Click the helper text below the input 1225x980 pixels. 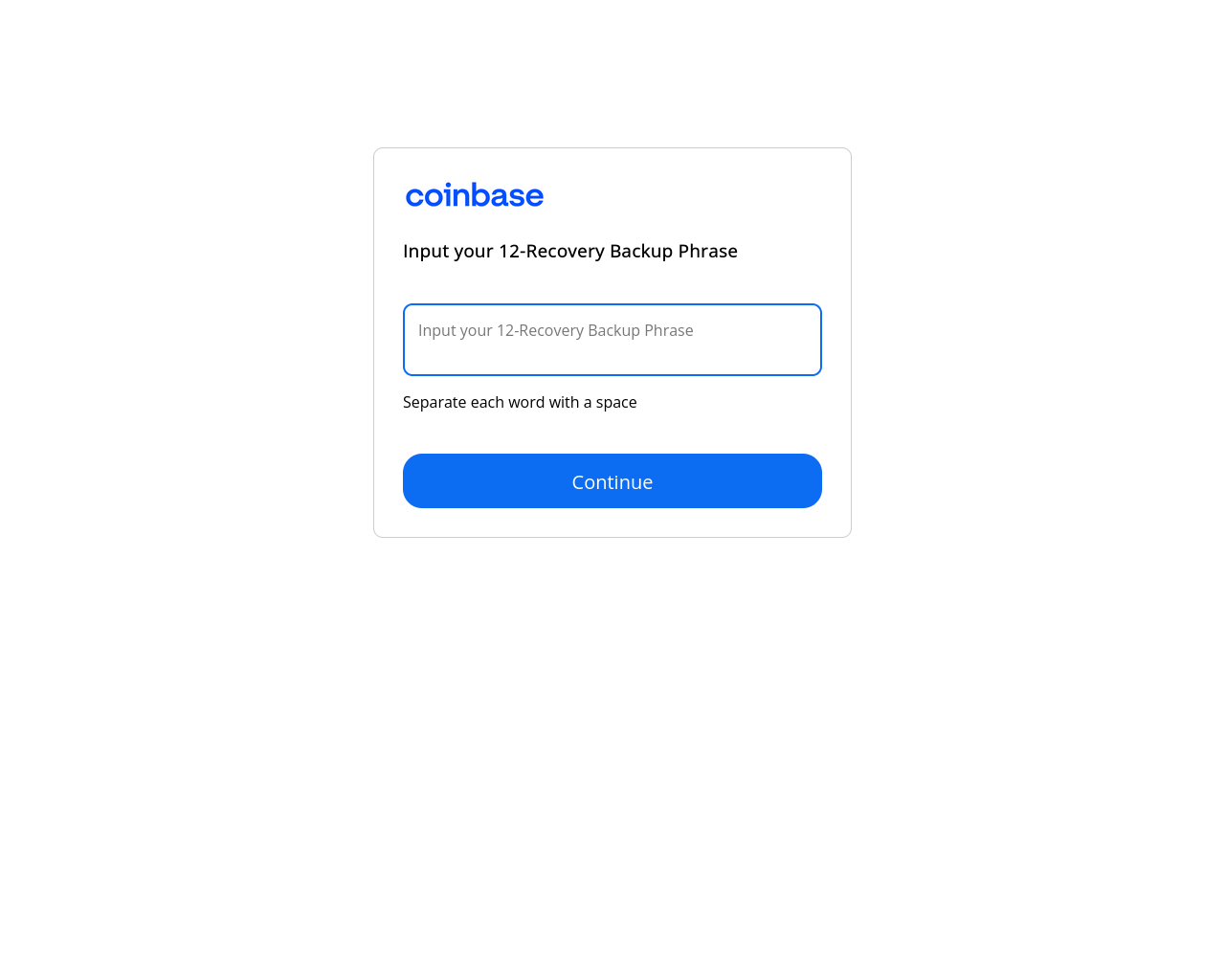tap(520, 402)
